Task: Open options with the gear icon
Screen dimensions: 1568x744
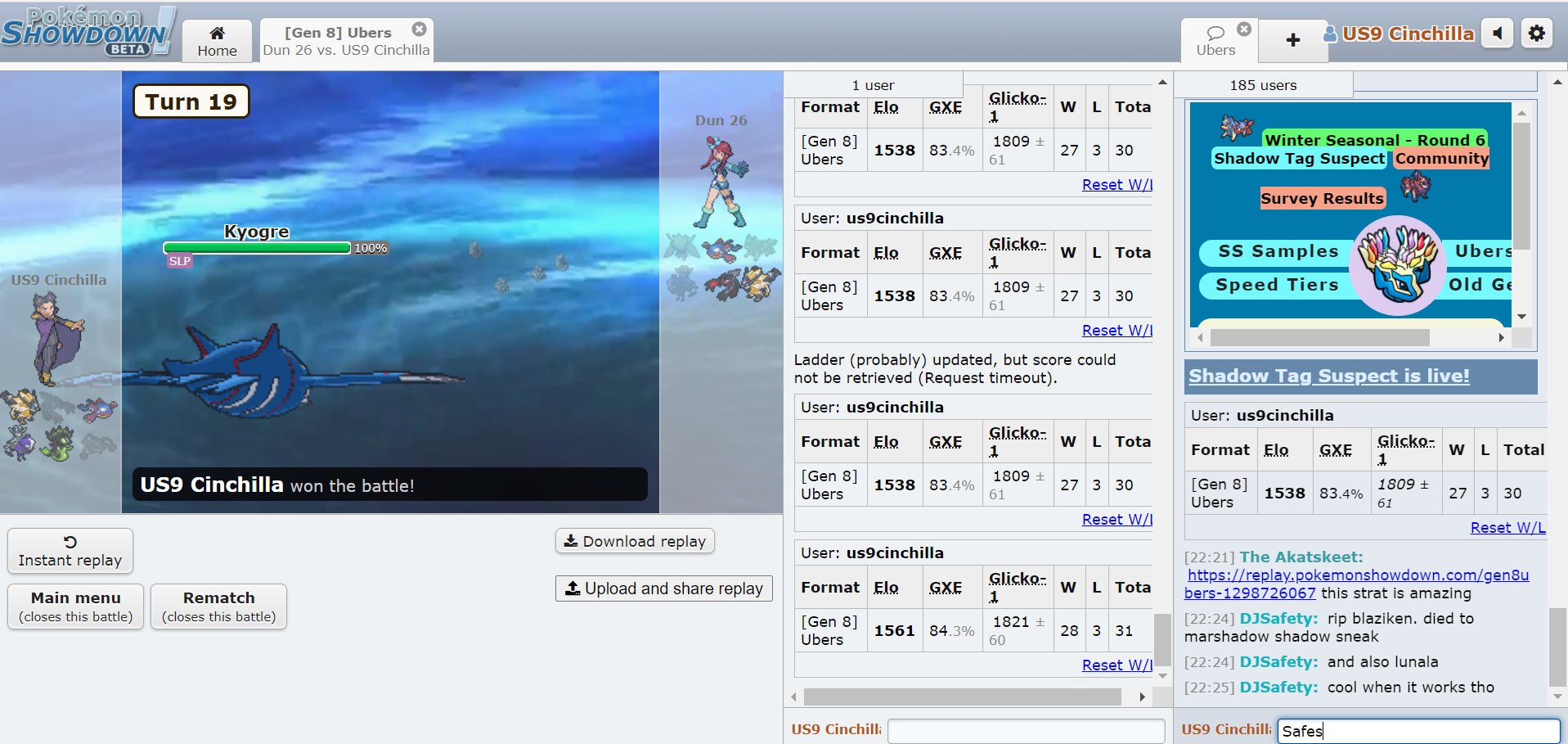Action: point(1536,34)
